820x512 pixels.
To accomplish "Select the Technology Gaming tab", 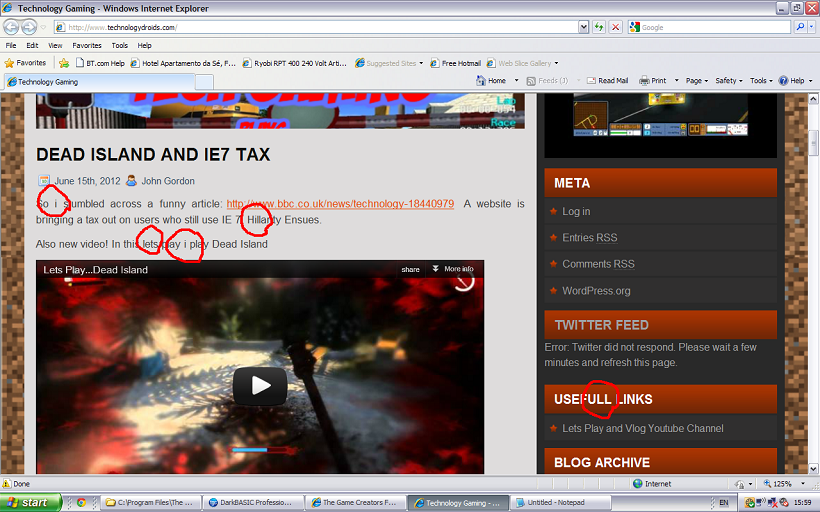I will coord(99,82).
